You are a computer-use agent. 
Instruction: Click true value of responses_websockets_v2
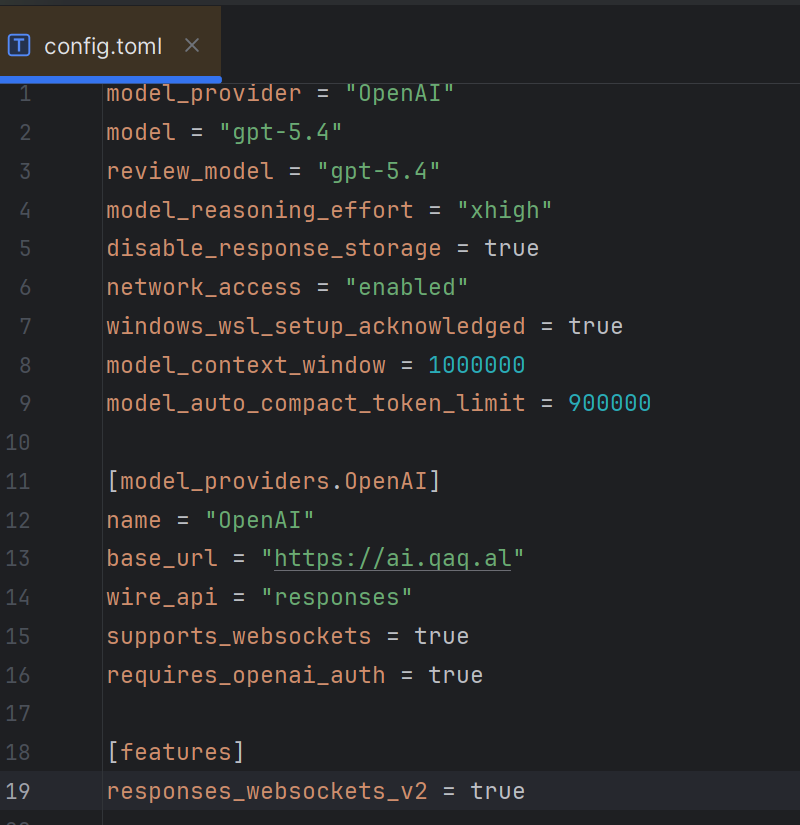coord(497,791)
